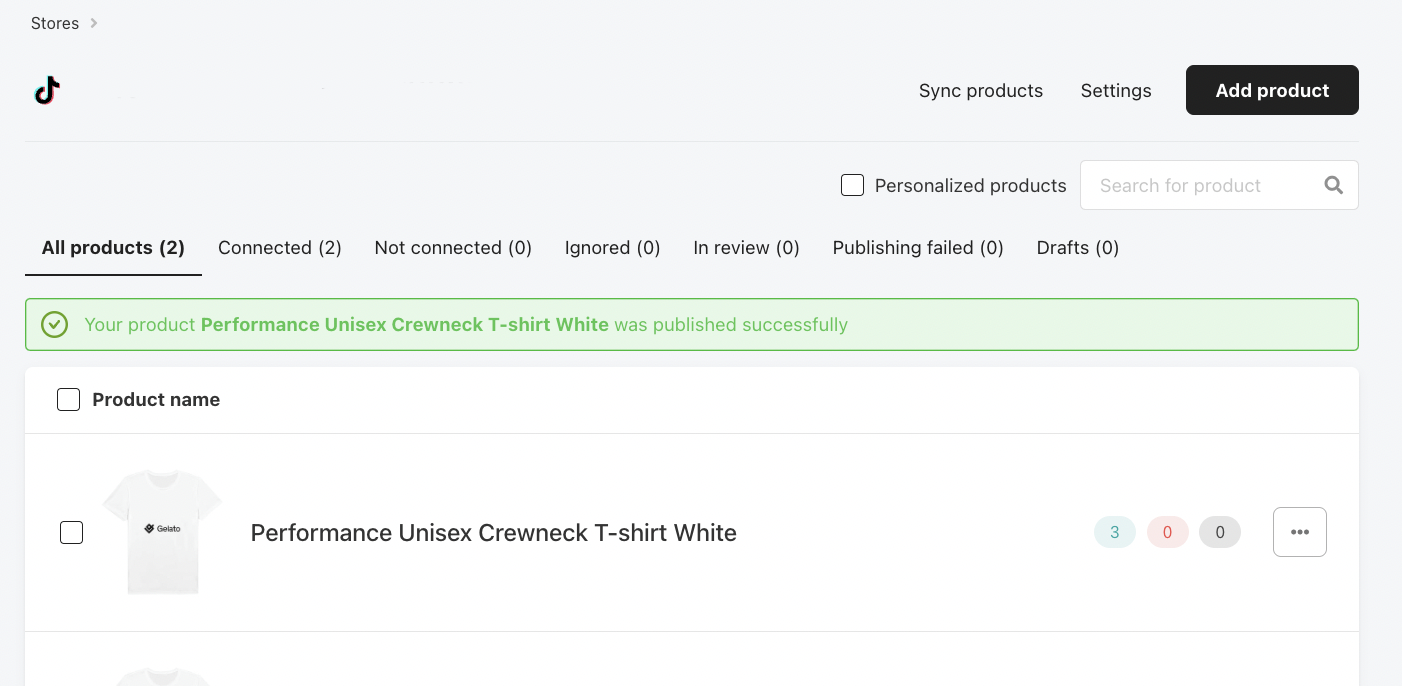This screenshot has height=686, width=1402.
Task: Switch to the Connected (2) tab
Action: [x=280, y=248]
